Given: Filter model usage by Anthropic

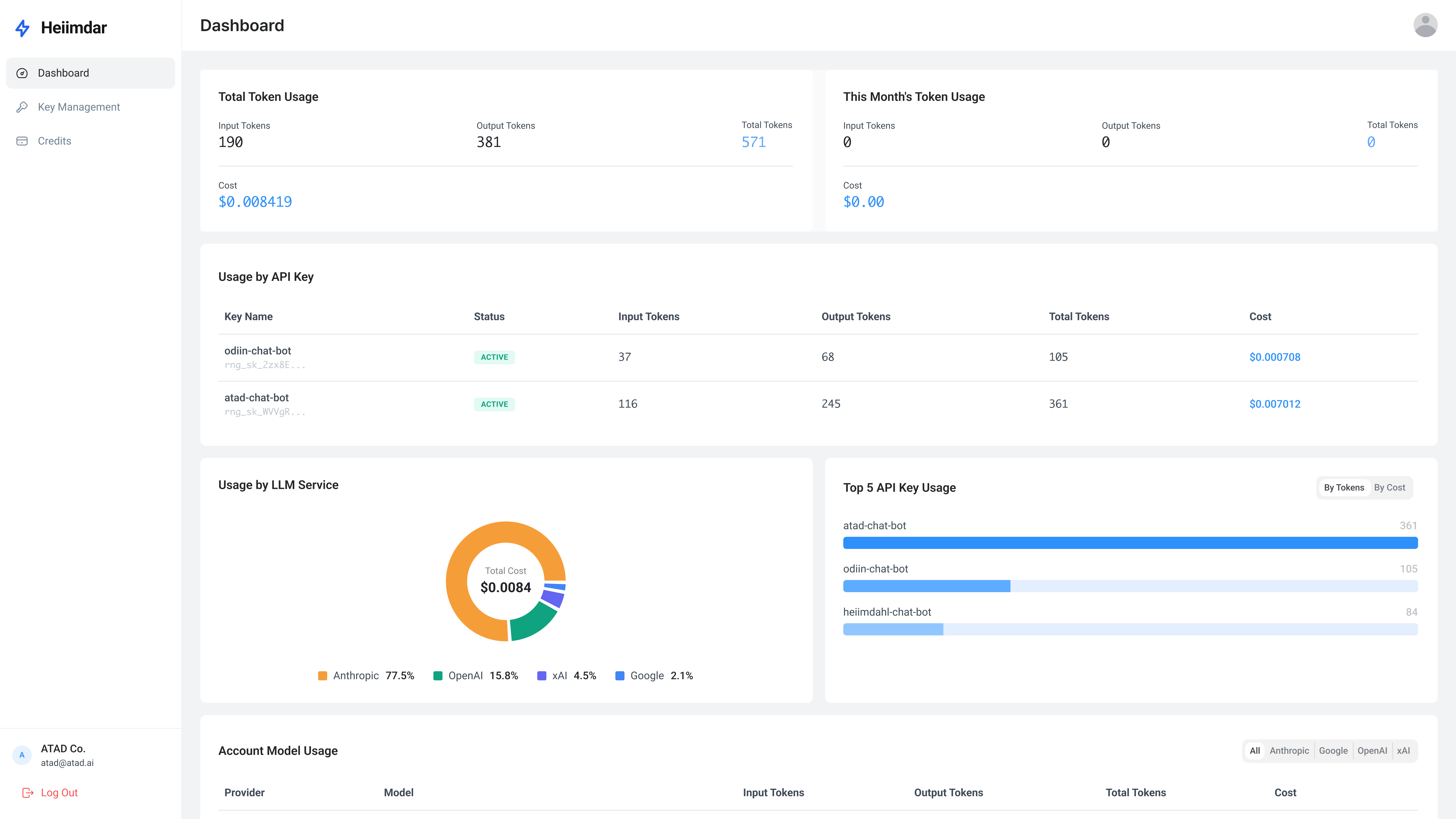Looking at the screenshot, I should pos(1289,751).
